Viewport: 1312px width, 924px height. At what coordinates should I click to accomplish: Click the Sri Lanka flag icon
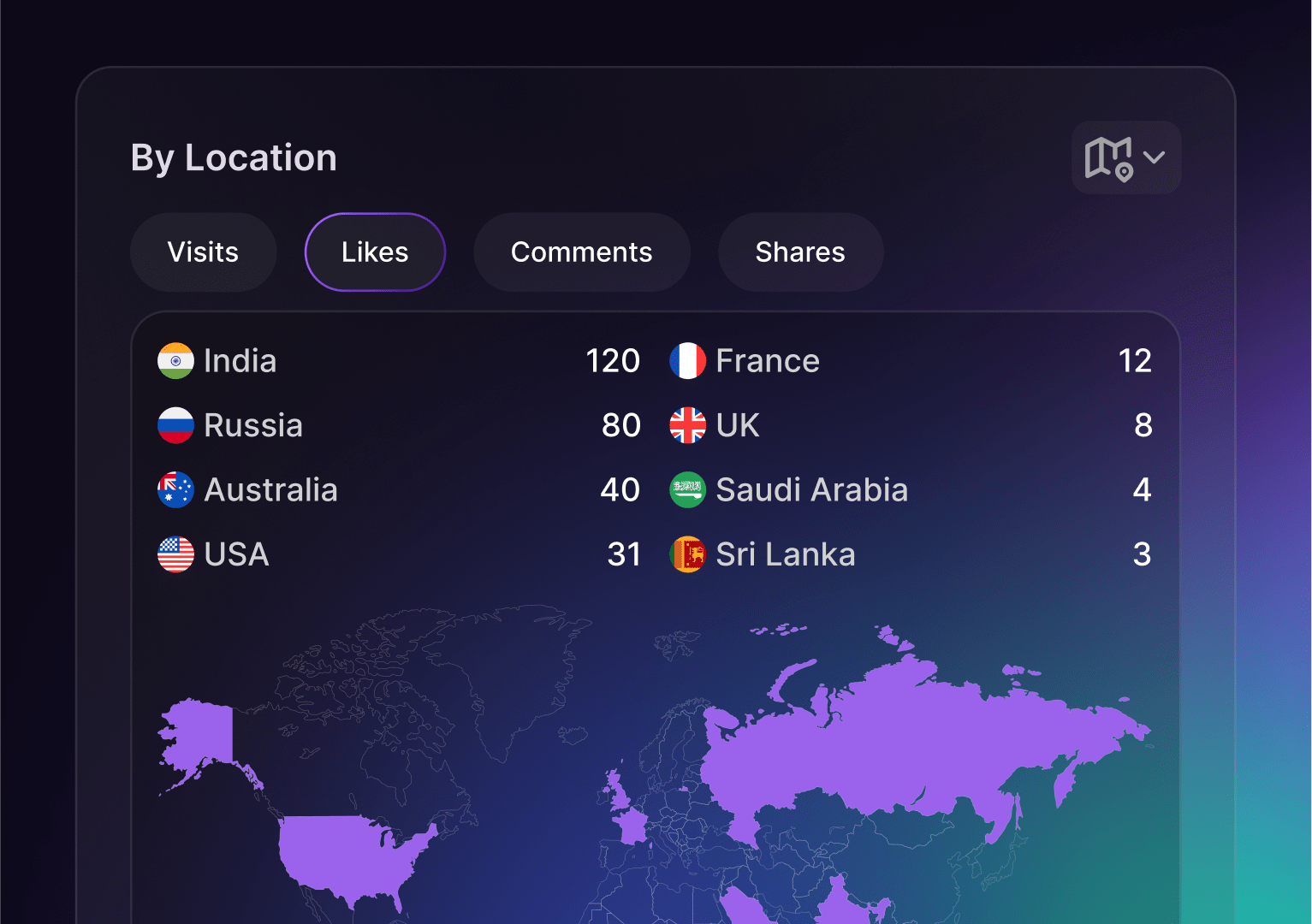[687, 554]
